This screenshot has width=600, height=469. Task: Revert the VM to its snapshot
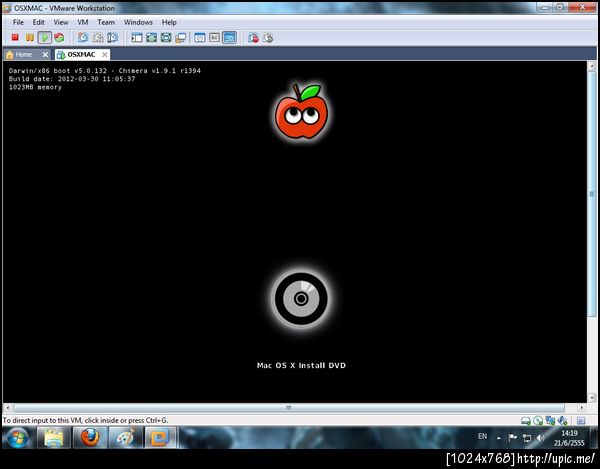pos(98,37)
